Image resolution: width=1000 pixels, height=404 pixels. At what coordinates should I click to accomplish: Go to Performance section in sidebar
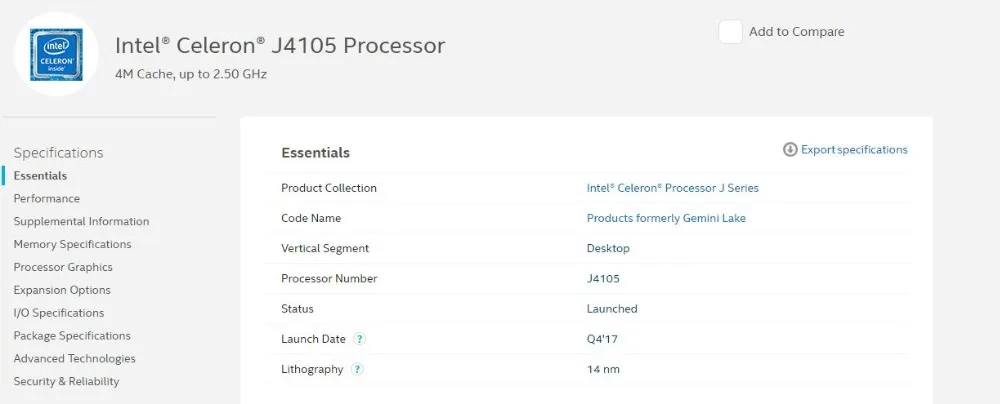pyautogui.click(x=47, y=199)
